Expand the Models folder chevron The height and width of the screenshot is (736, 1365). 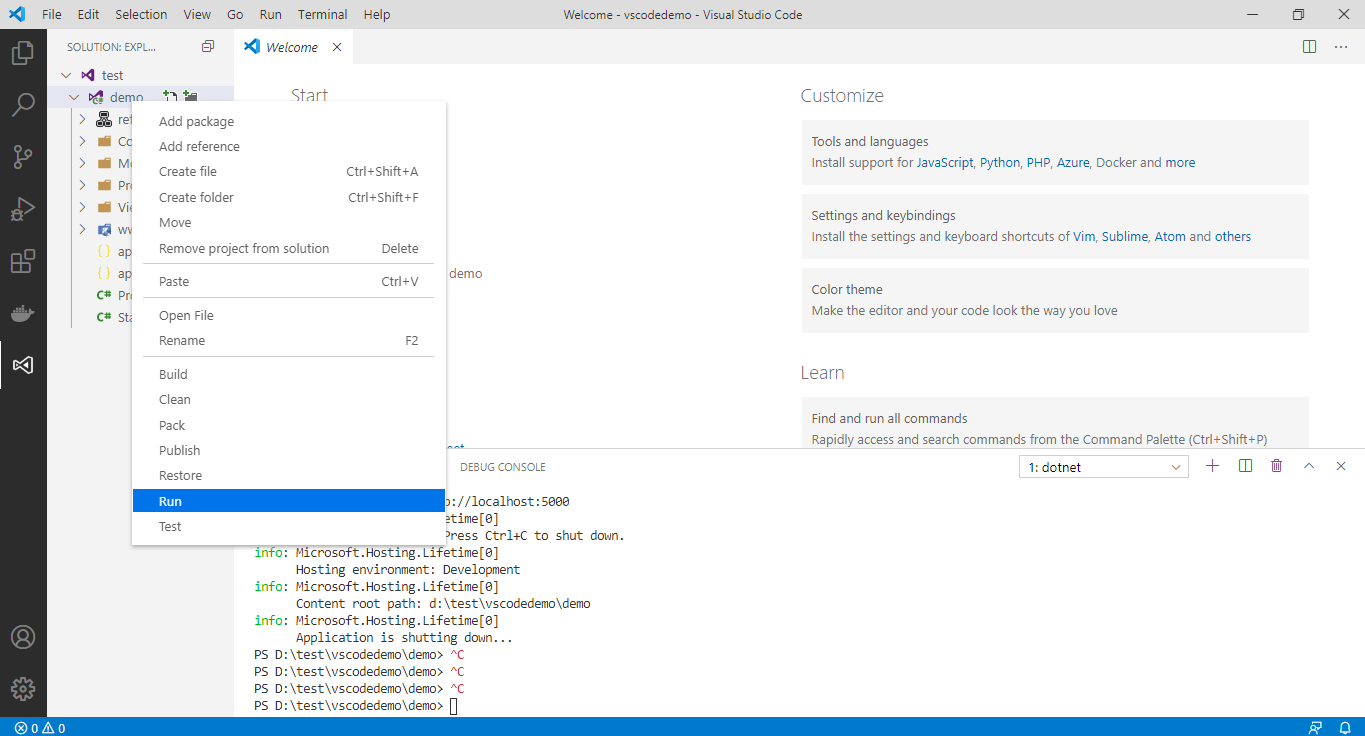pos(83,163)
